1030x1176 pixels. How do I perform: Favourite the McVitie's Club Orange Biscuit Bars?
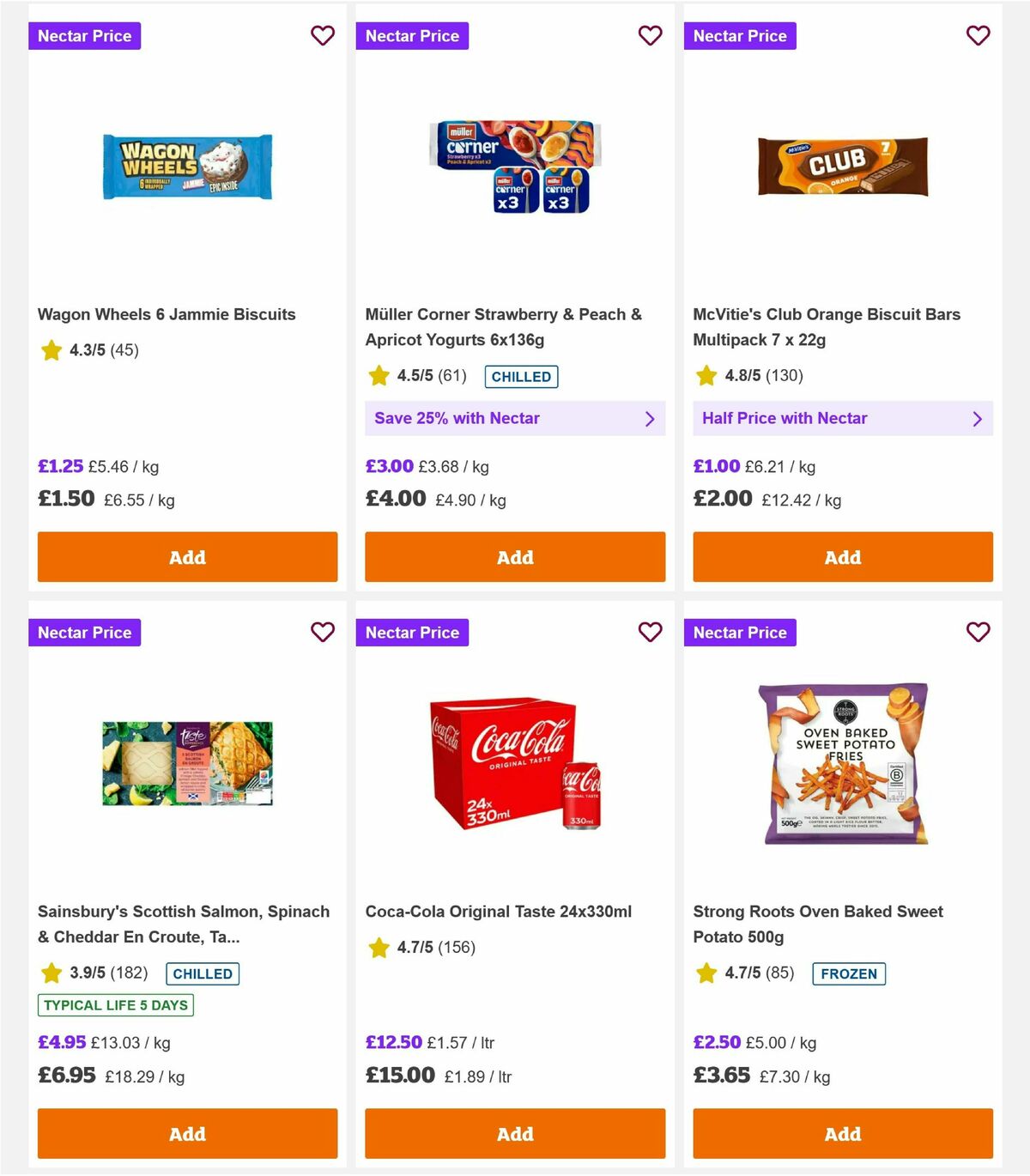click(x=978, y=36)
